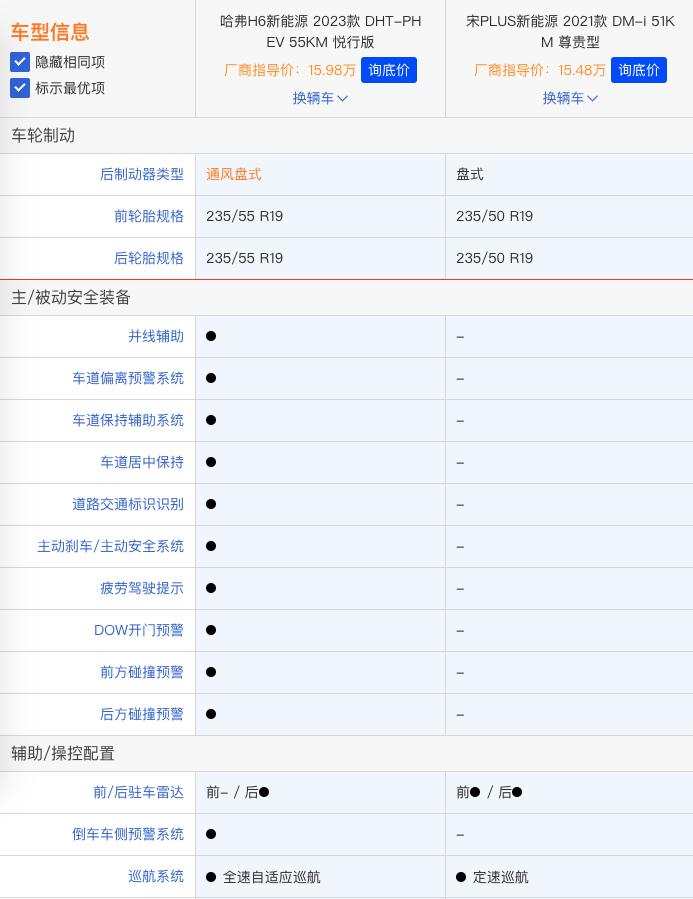Open the 后方碰撞预警 link

click(x=142, y=714)
